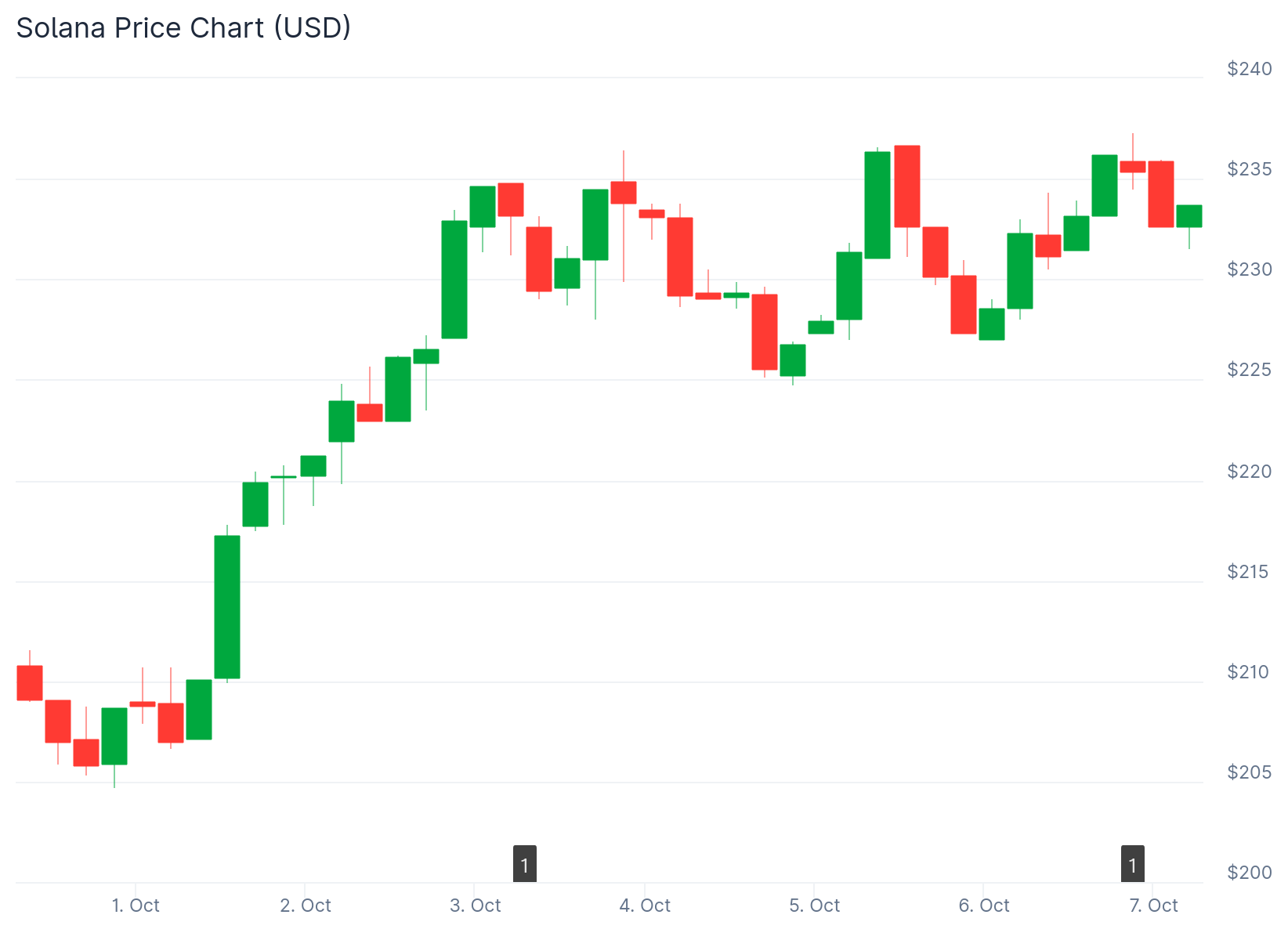Image resolution: width=1288 pixels, height=940 pixels.
Task: Select the $210 price label
Action: 1250,672
